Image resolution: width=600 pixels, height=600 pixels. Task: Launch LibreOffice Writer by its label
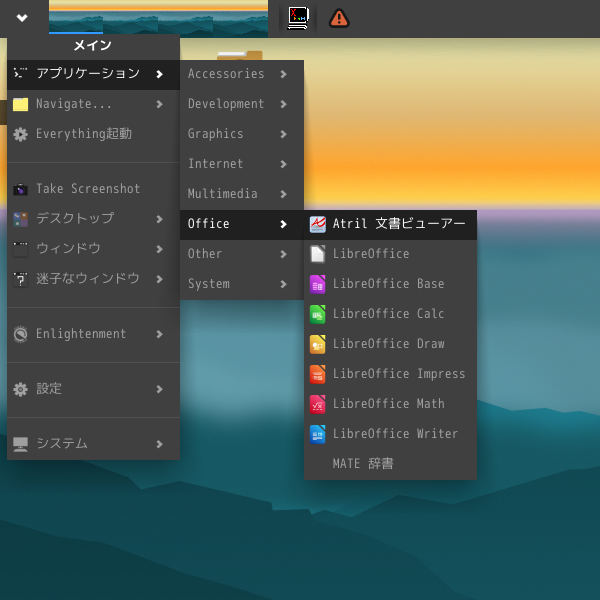tap(395, 434)
